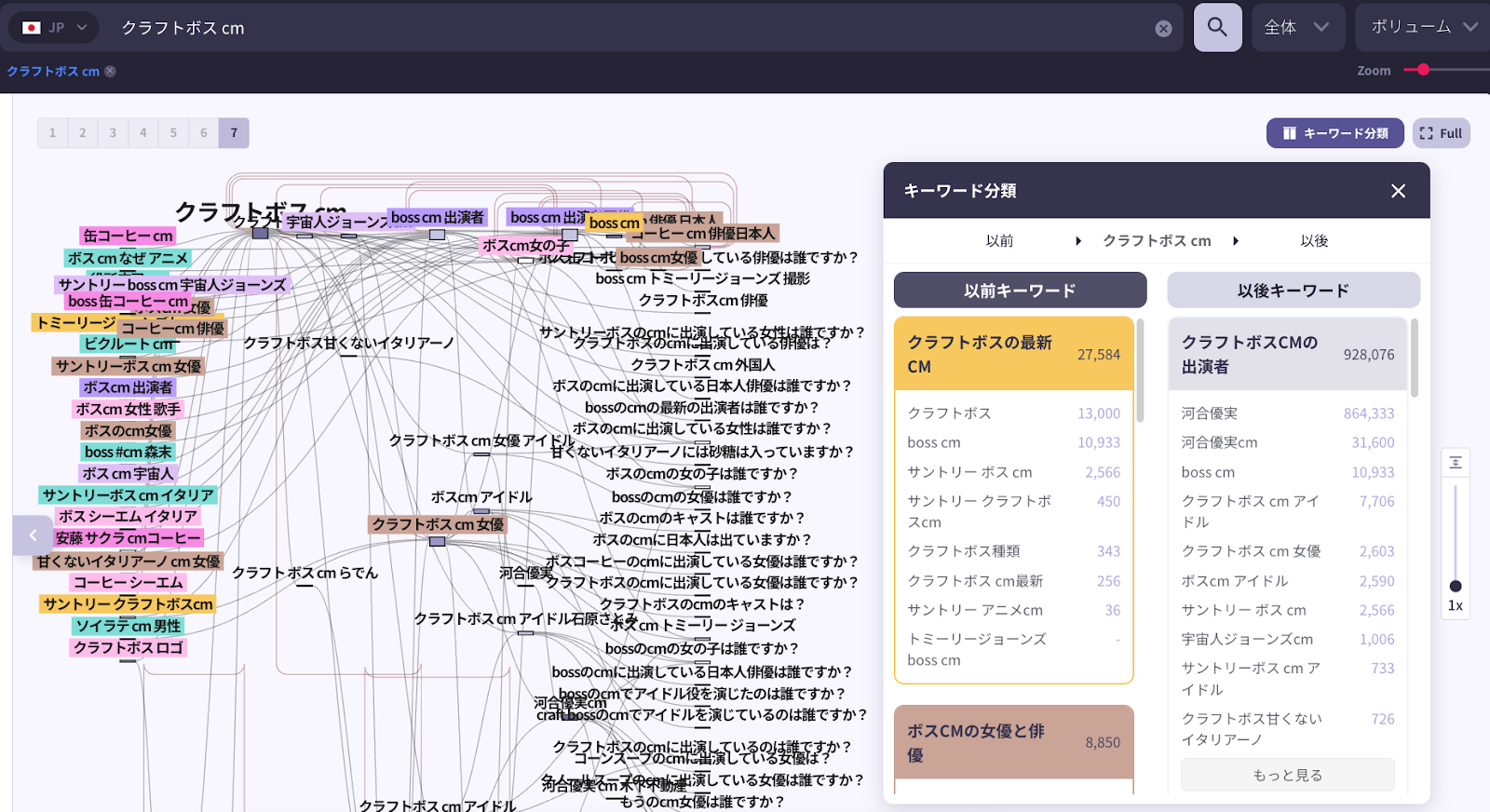Viewport: 1490px width, 812px height.
Task: Select page 7 of the graph
Action: (234, 133)
